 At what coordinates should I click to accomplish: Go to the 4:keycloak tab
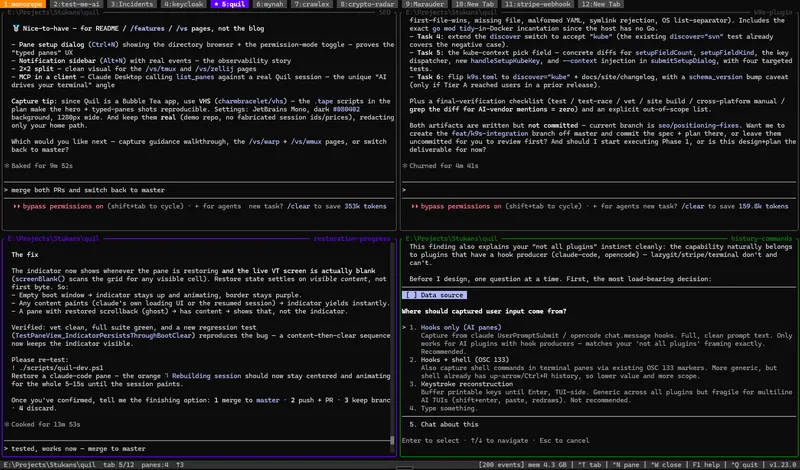[x=184, y=4]
